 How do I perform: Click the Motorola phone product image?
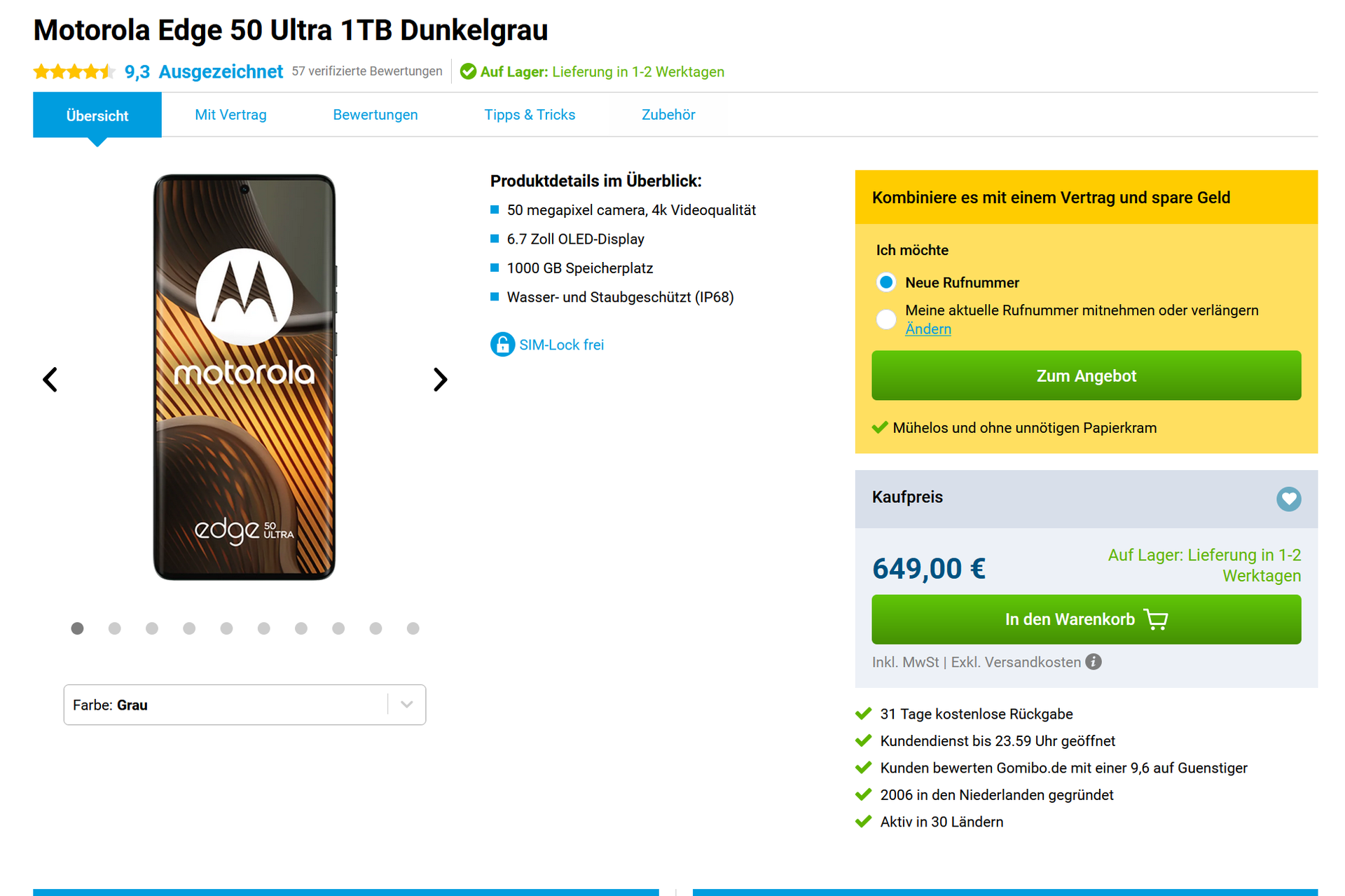pos(244,377)
